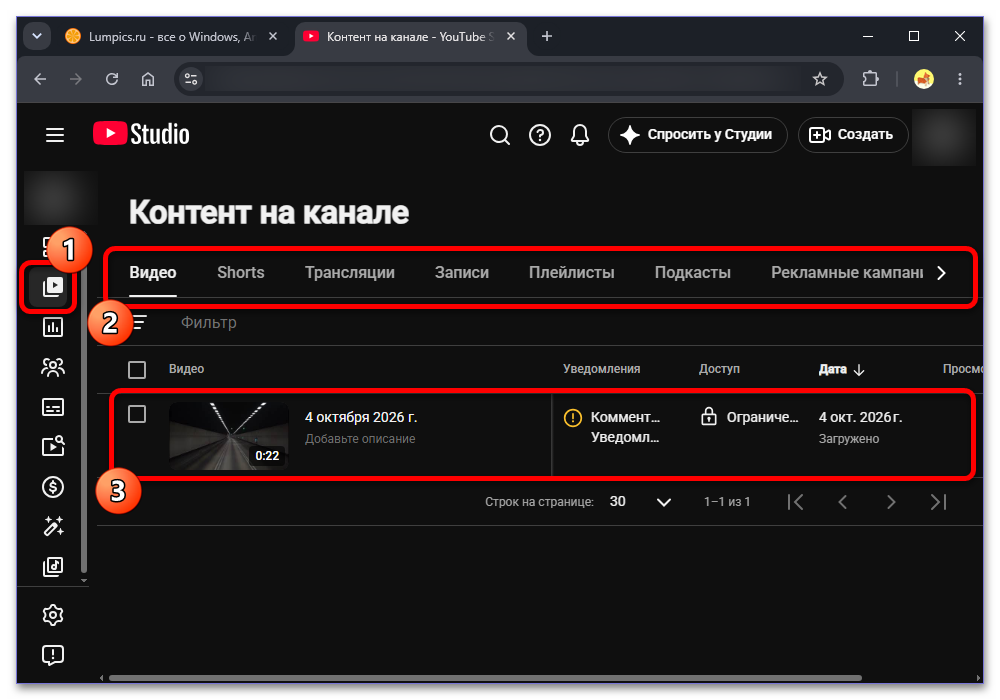The image size is (1000, 700).
Task: Open the Analytics sidebar icon
Action: click(53, 327)
